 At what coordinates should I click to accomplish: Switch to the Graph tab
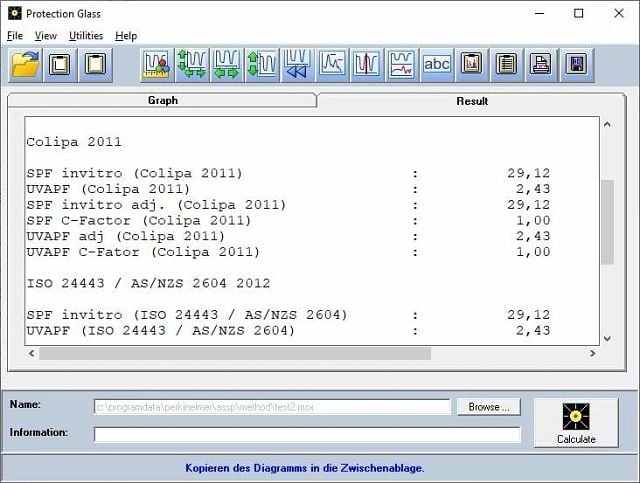[162, 100]
